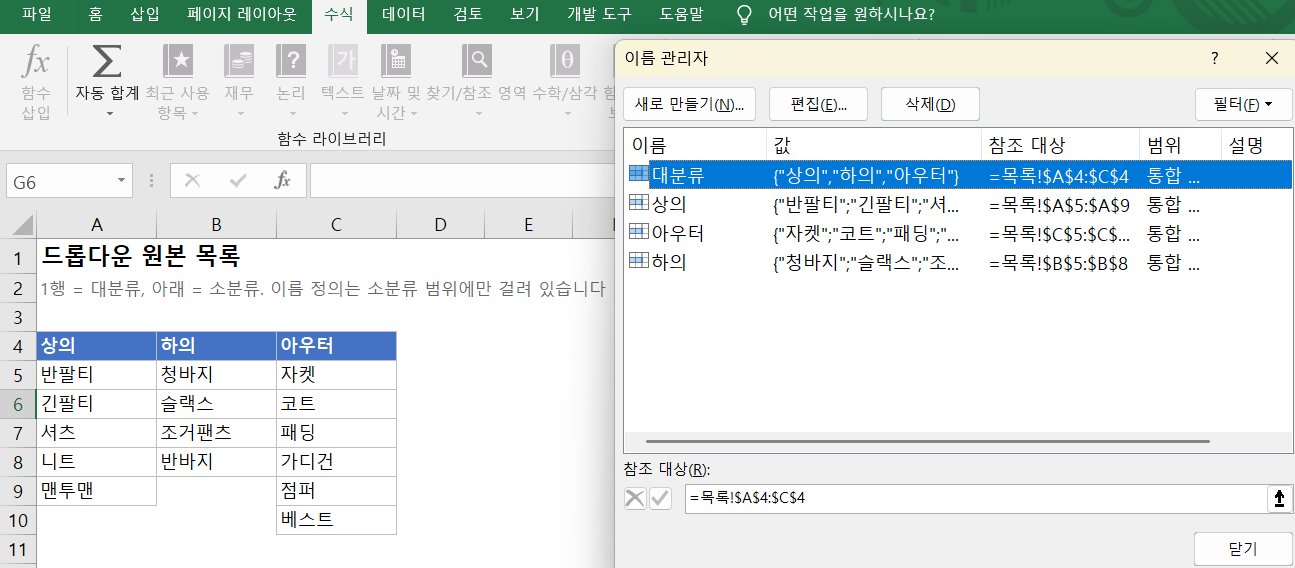Switch to the Help (도움말) tab
Screen dimensions: 1295x568
[681, 14]
